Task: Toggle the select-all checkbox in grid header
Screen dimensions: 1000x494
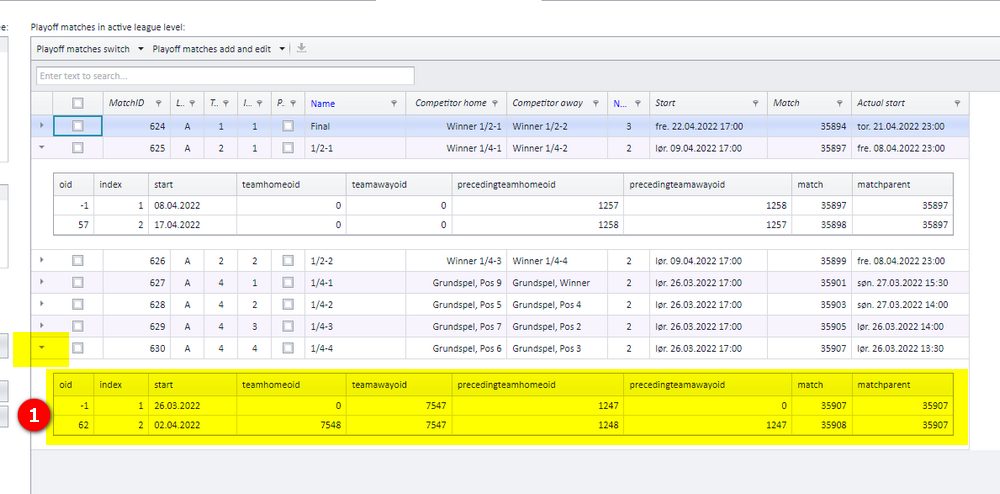Action: tap(78, 103)
